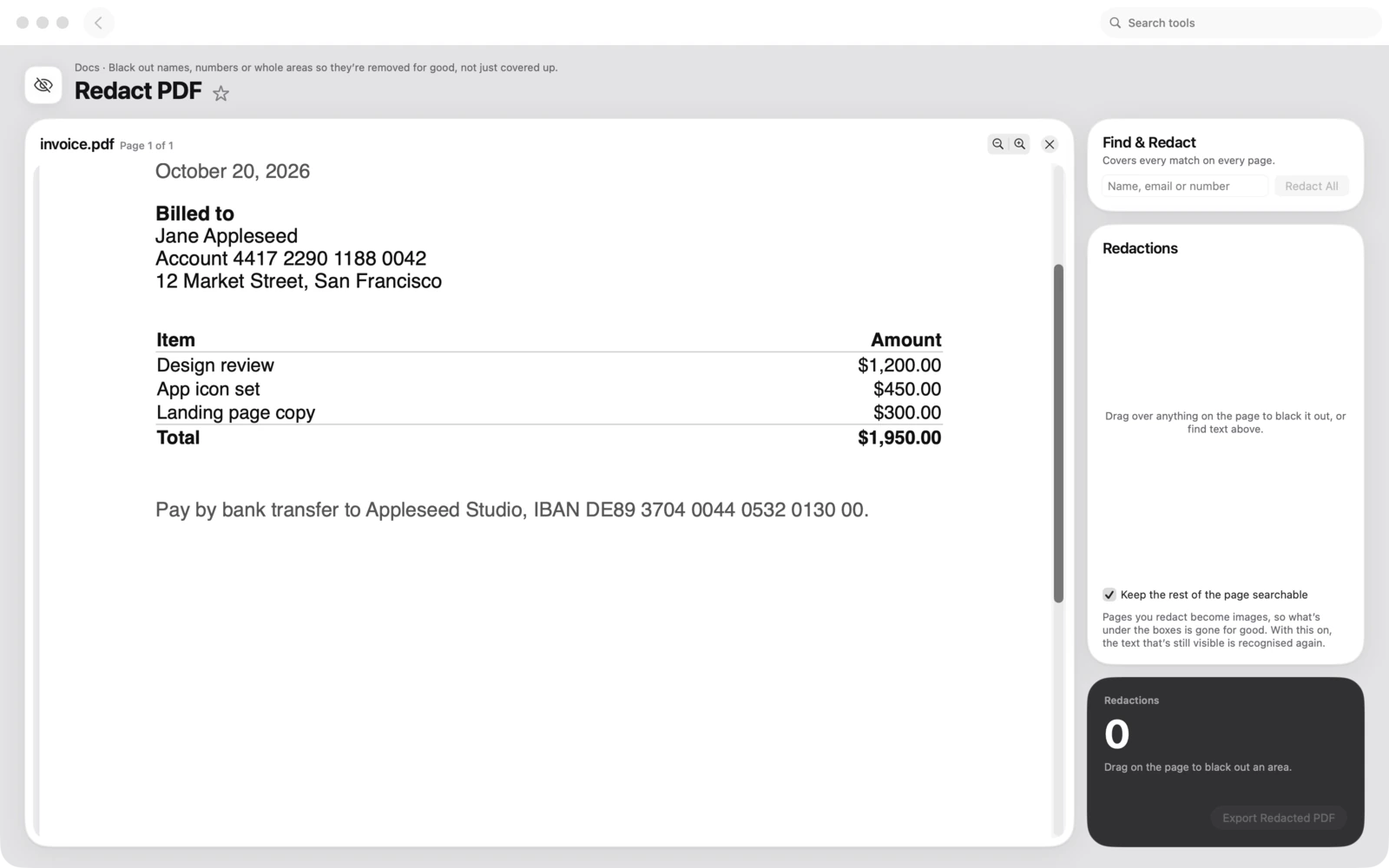
Task: Zoom in the invoice page
Action: pos(1019,144)
